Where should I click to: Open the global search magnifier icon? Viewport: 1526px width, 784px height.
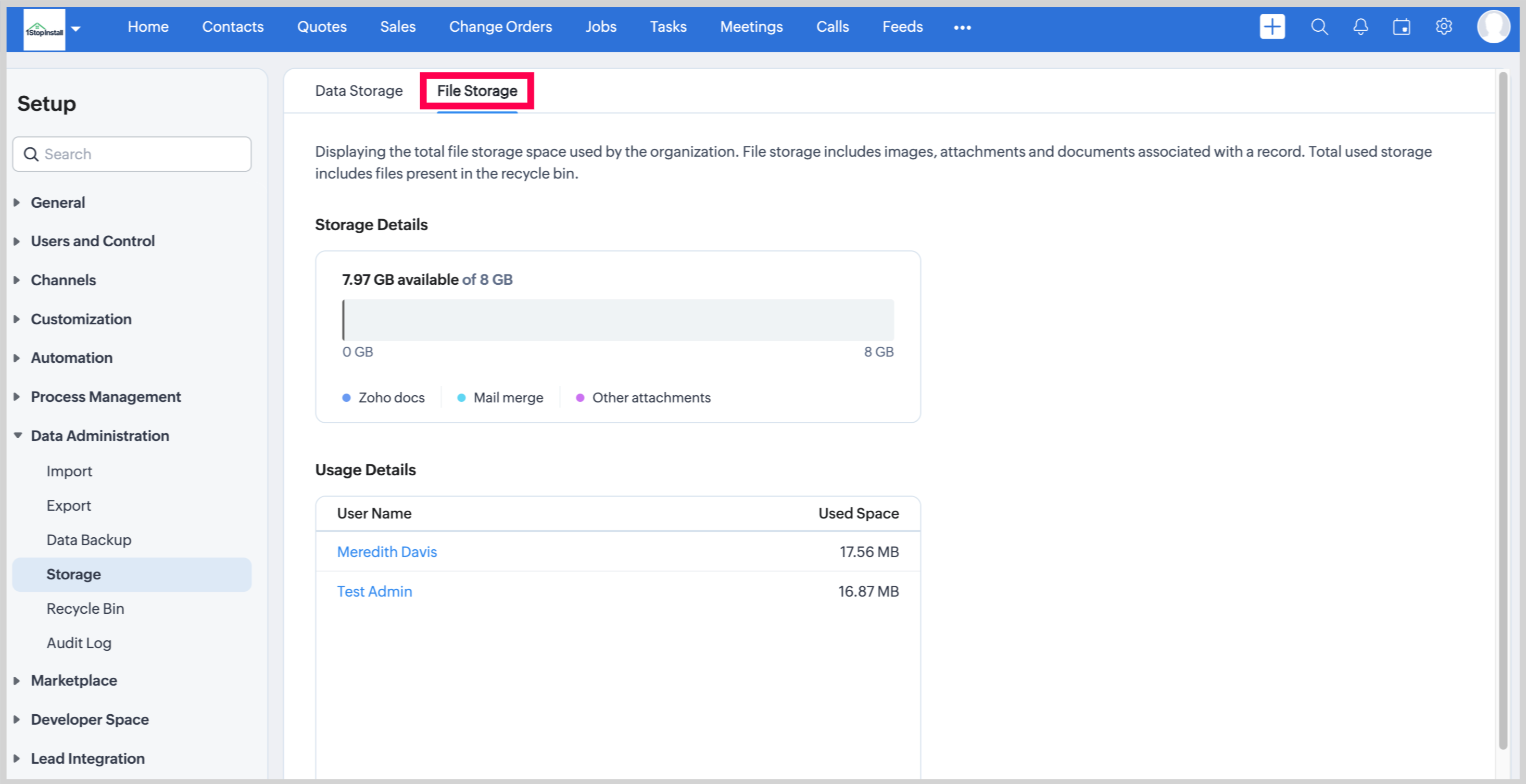tap(1319, 27)
